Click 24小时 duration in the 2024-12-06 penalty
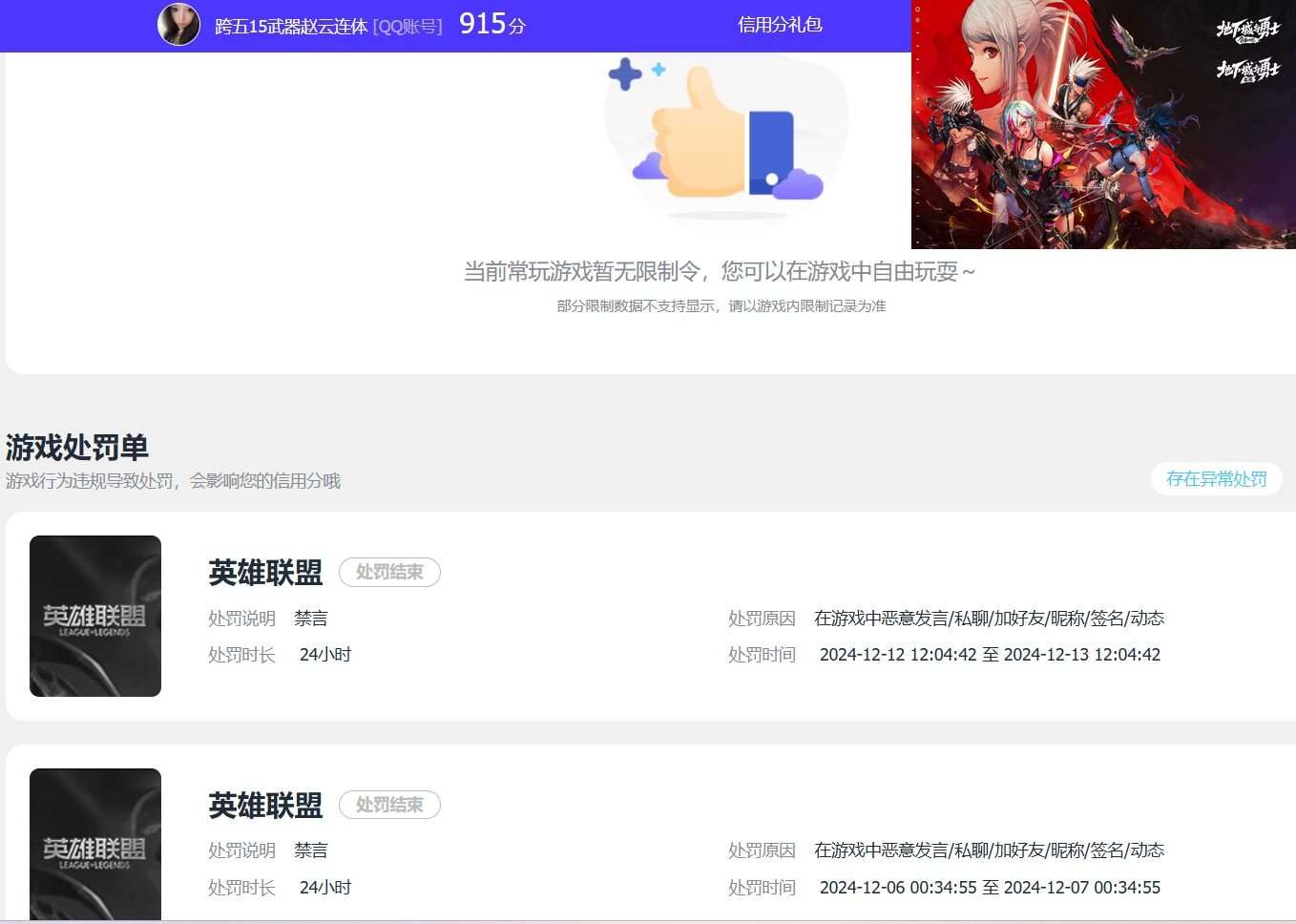 click(325, 888)
